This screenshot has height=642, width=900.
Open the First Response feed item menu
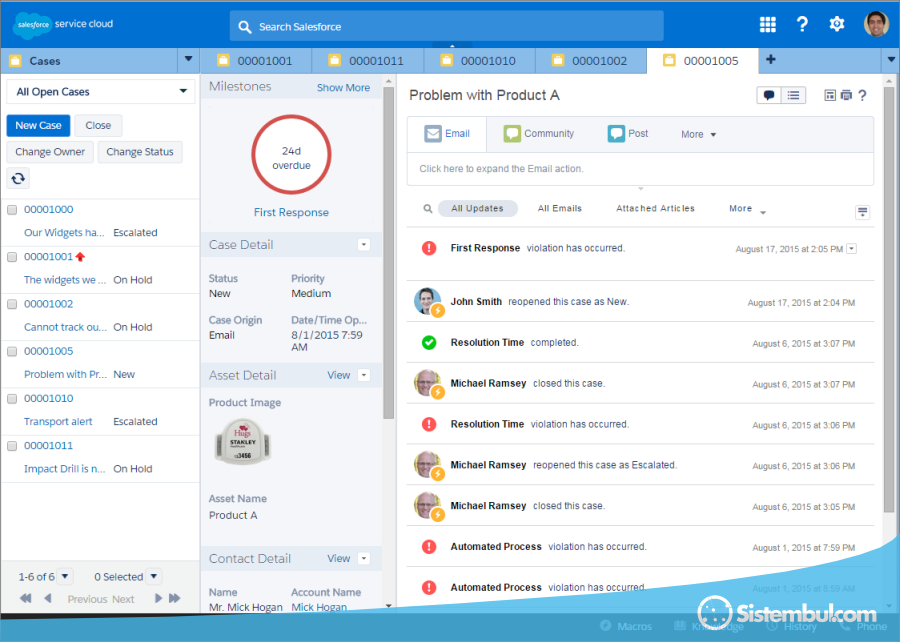[x=852, y=248]
